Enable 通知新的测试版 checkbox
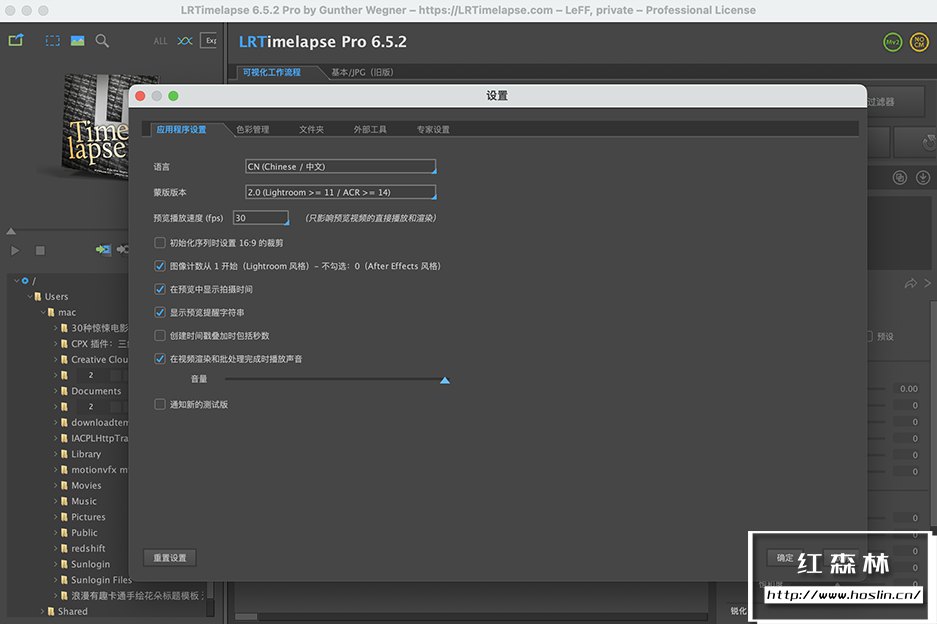 [x=160, y=405]
